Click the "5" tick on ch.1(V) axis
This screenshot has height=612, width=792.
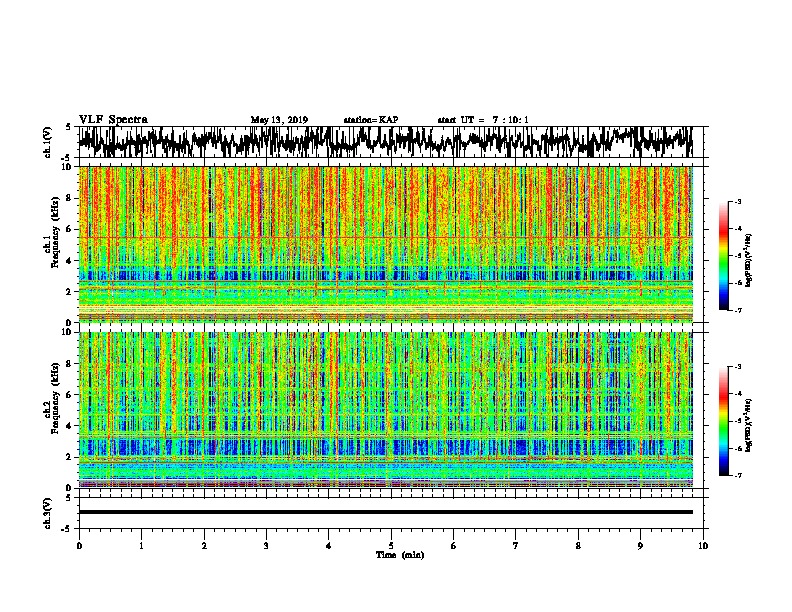[68, 127]
